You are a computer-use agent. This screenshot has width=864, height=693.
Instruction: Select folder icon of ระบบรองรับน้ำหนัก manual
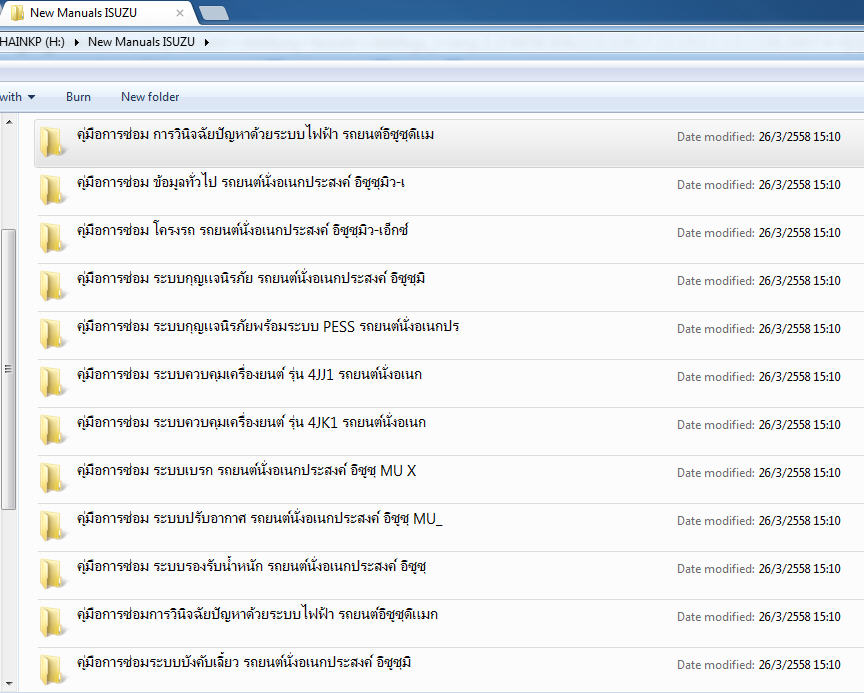click(52, 573)
